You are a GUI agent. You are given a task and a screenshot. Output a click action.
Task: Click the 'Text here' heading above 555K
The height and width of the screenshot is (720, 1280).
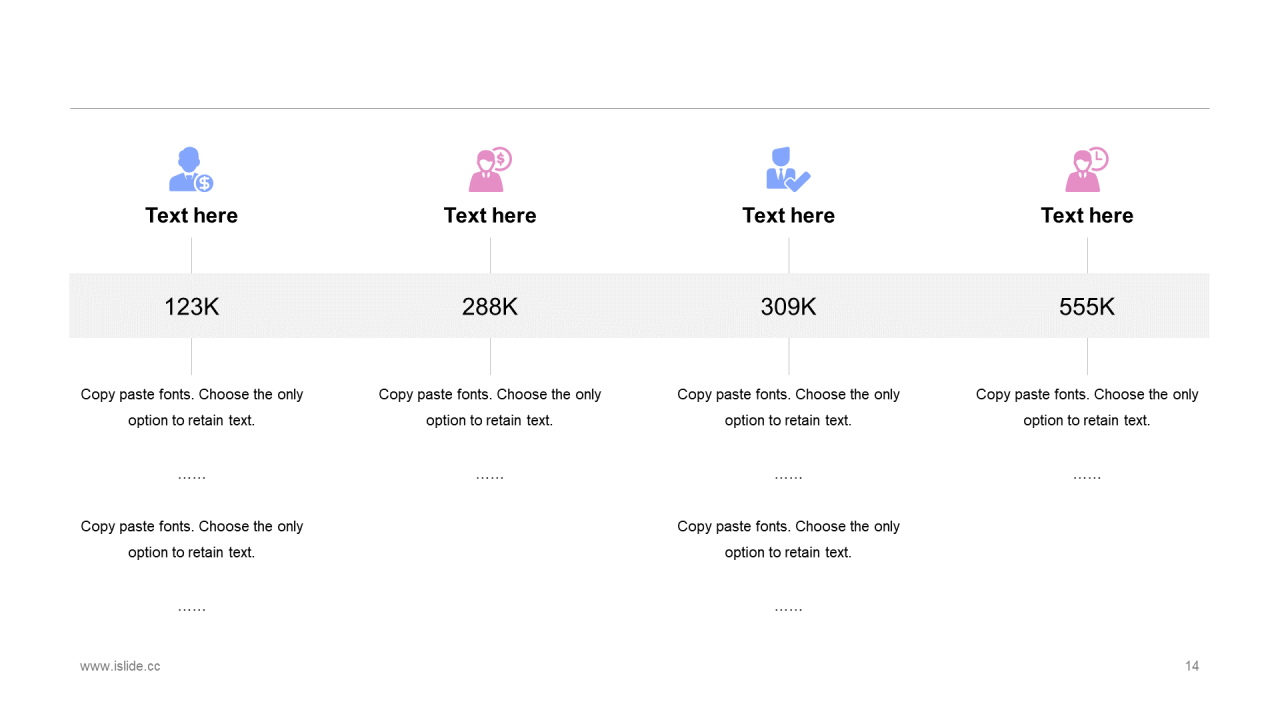1087,216
